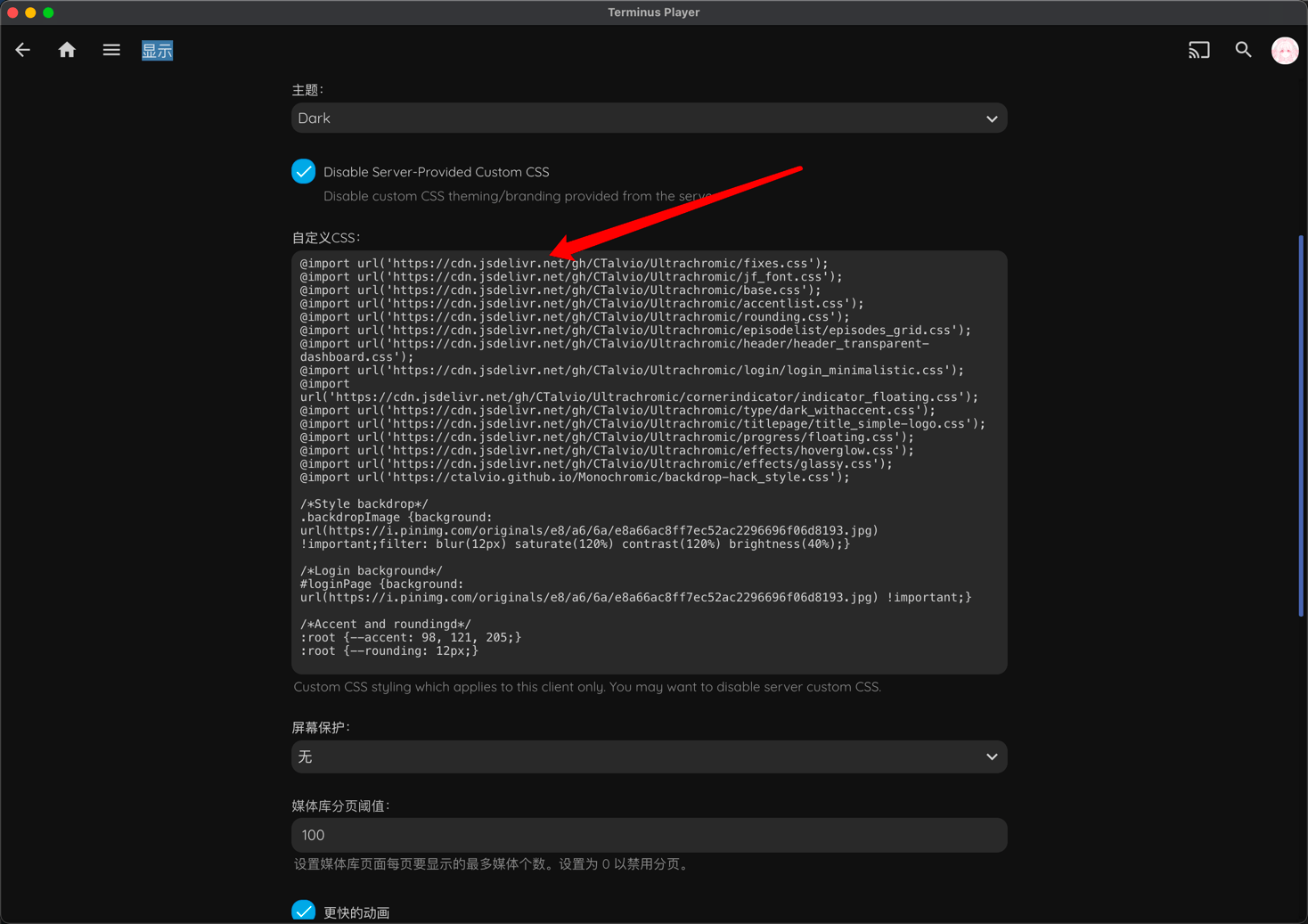Click the highlighted 显示 page title
Screen dimensions: 1308x924
(x=157, y=51)
